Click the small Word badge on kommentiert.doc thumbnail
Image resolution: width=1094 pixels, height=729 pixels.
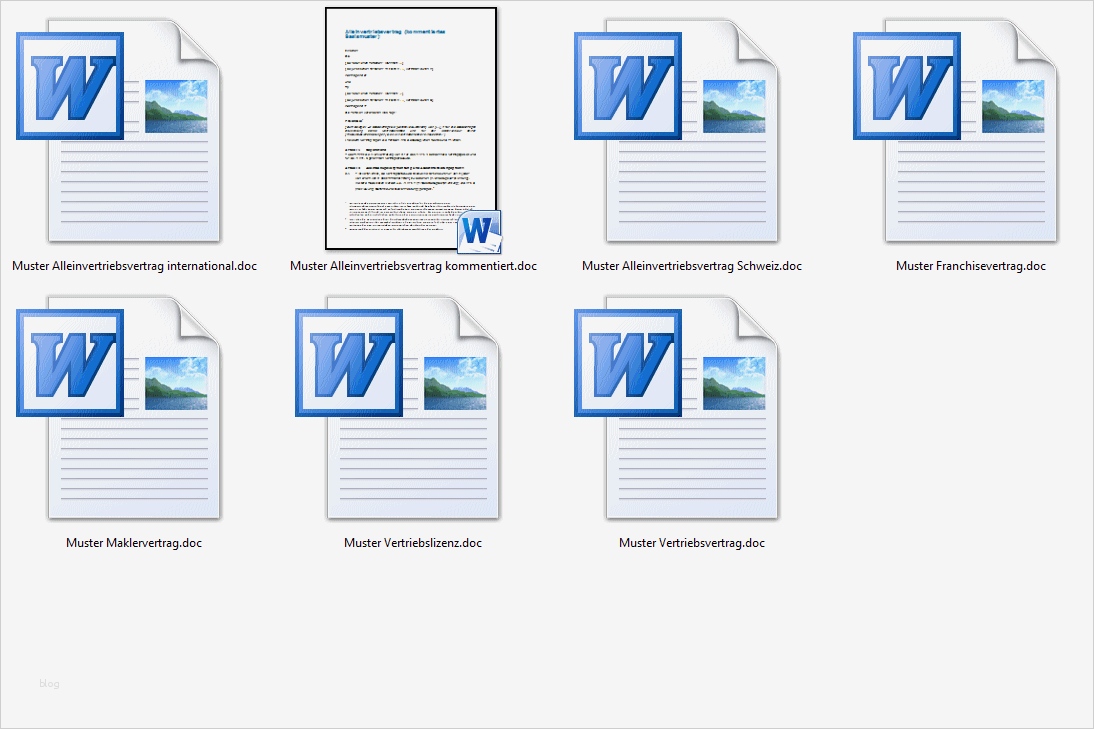(x=479, y=232)
